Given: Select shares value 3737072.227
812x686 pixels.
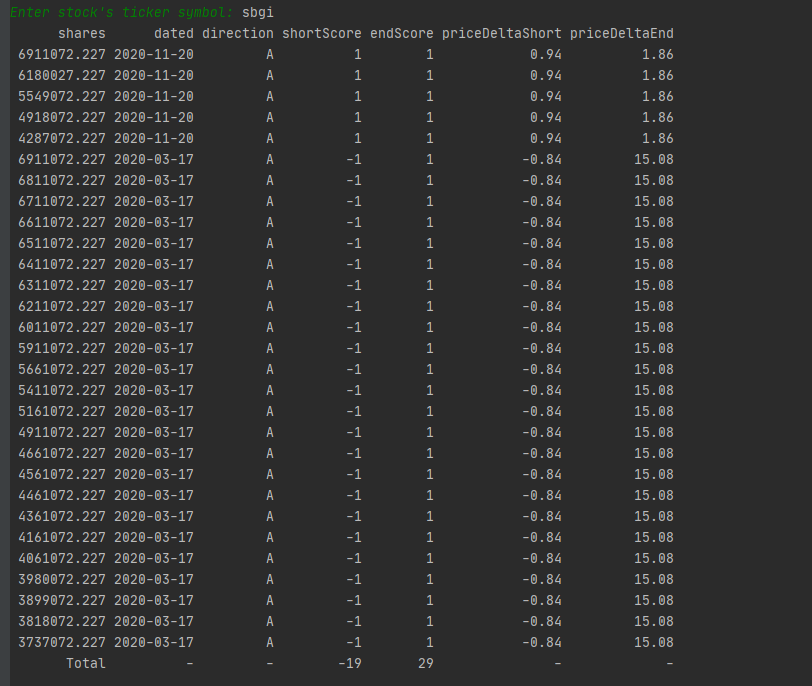Looking at the screenshot, I should (62, 643).
